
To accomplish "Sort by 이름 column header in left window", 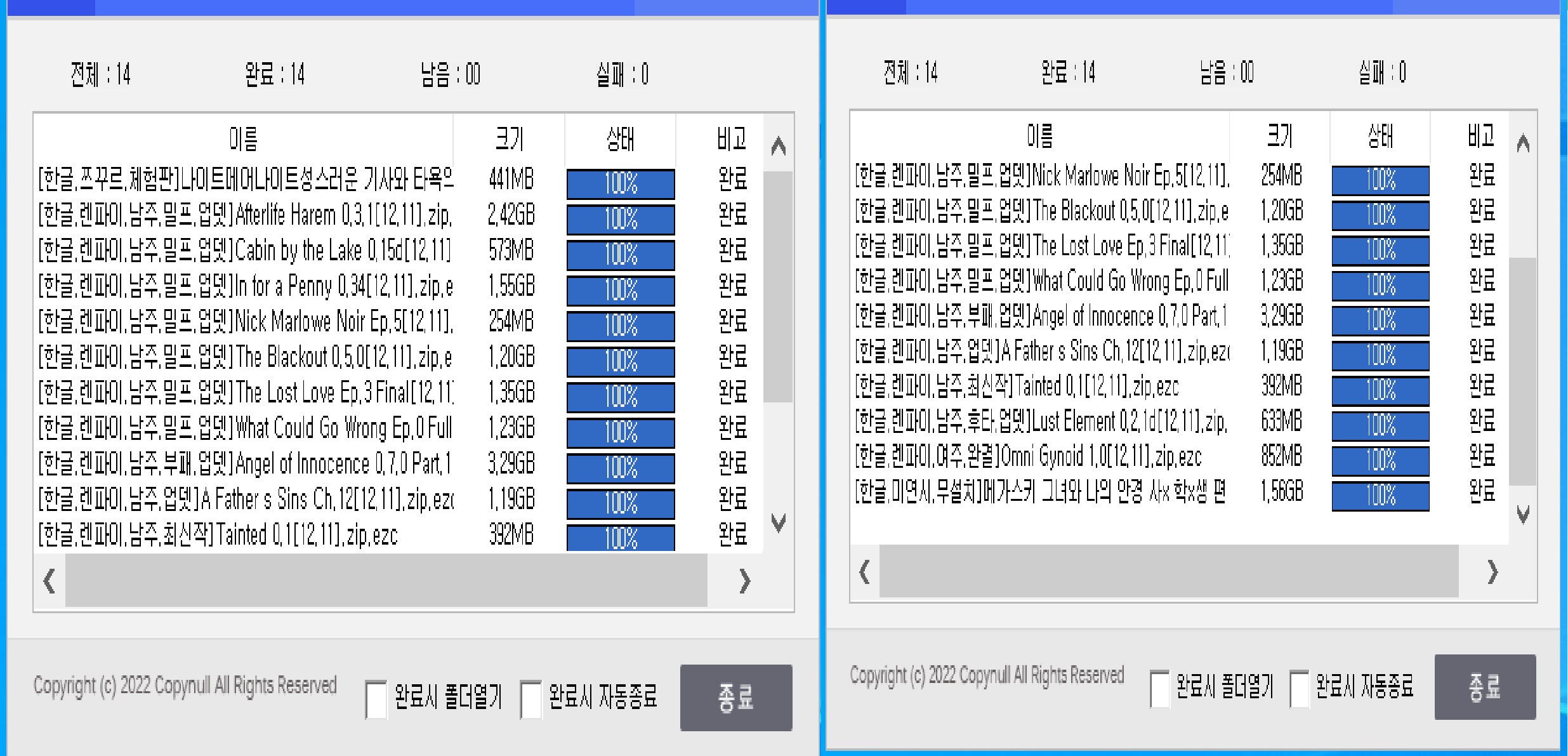I will [x=243, y=138].
